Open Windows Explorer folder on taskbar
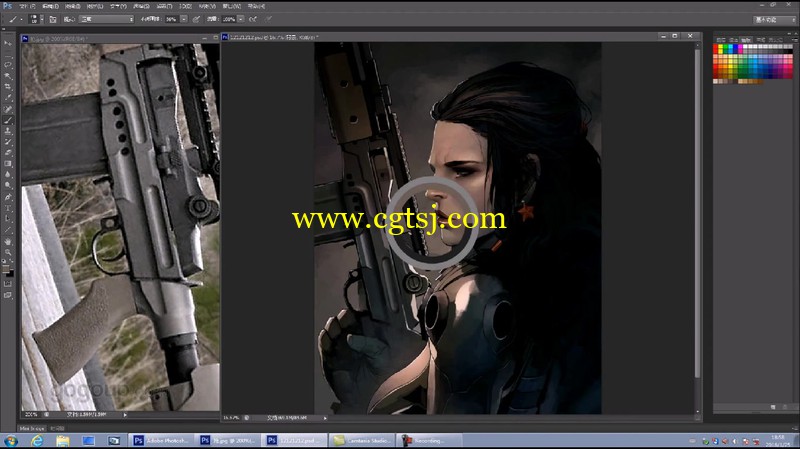The height and width of the screenshot is (449, 800). 62,440
